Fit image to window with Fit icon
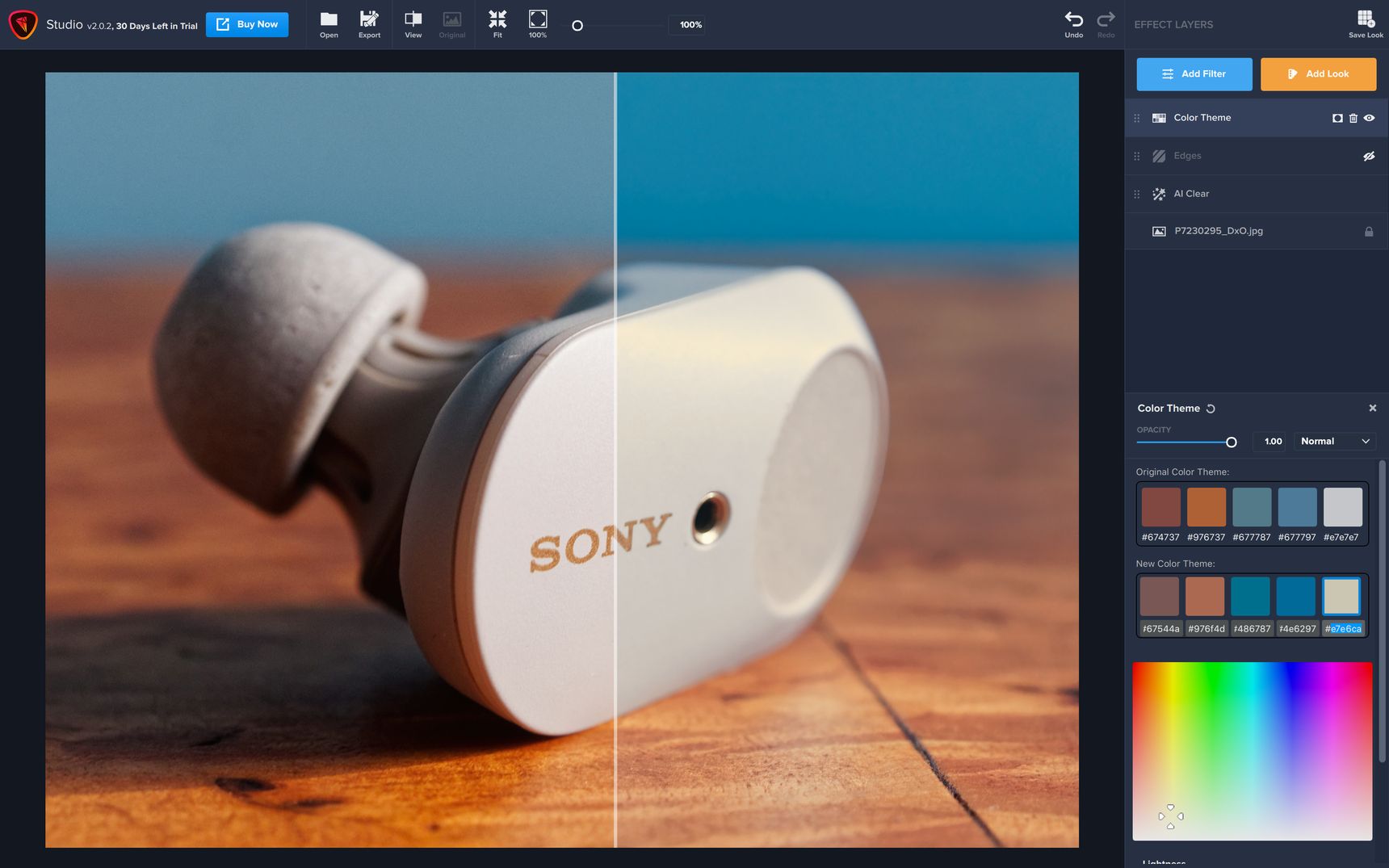1389x868 pixels. 497,24
